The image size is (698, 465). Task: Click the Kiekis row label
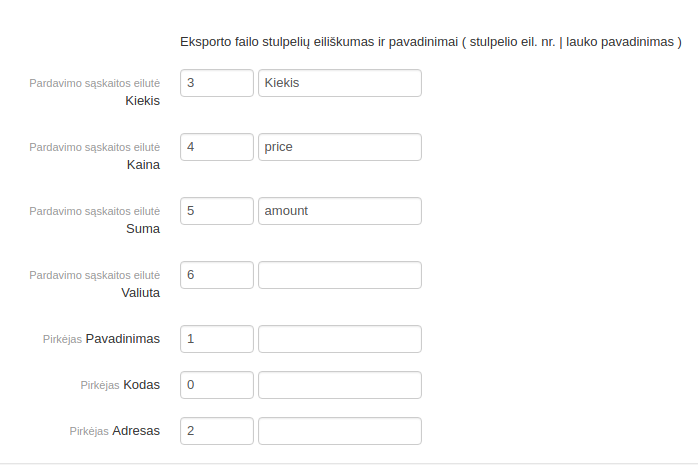pyautogui.click(x=142, y=100)
